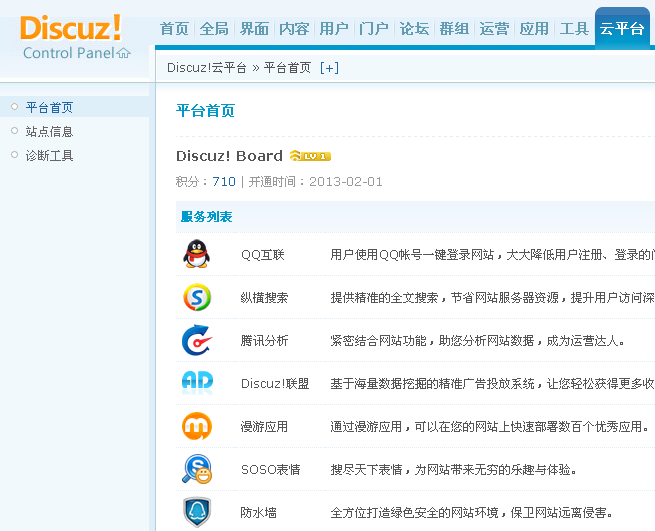Open the 界面 top menu
655x531 pixels.
254,29
